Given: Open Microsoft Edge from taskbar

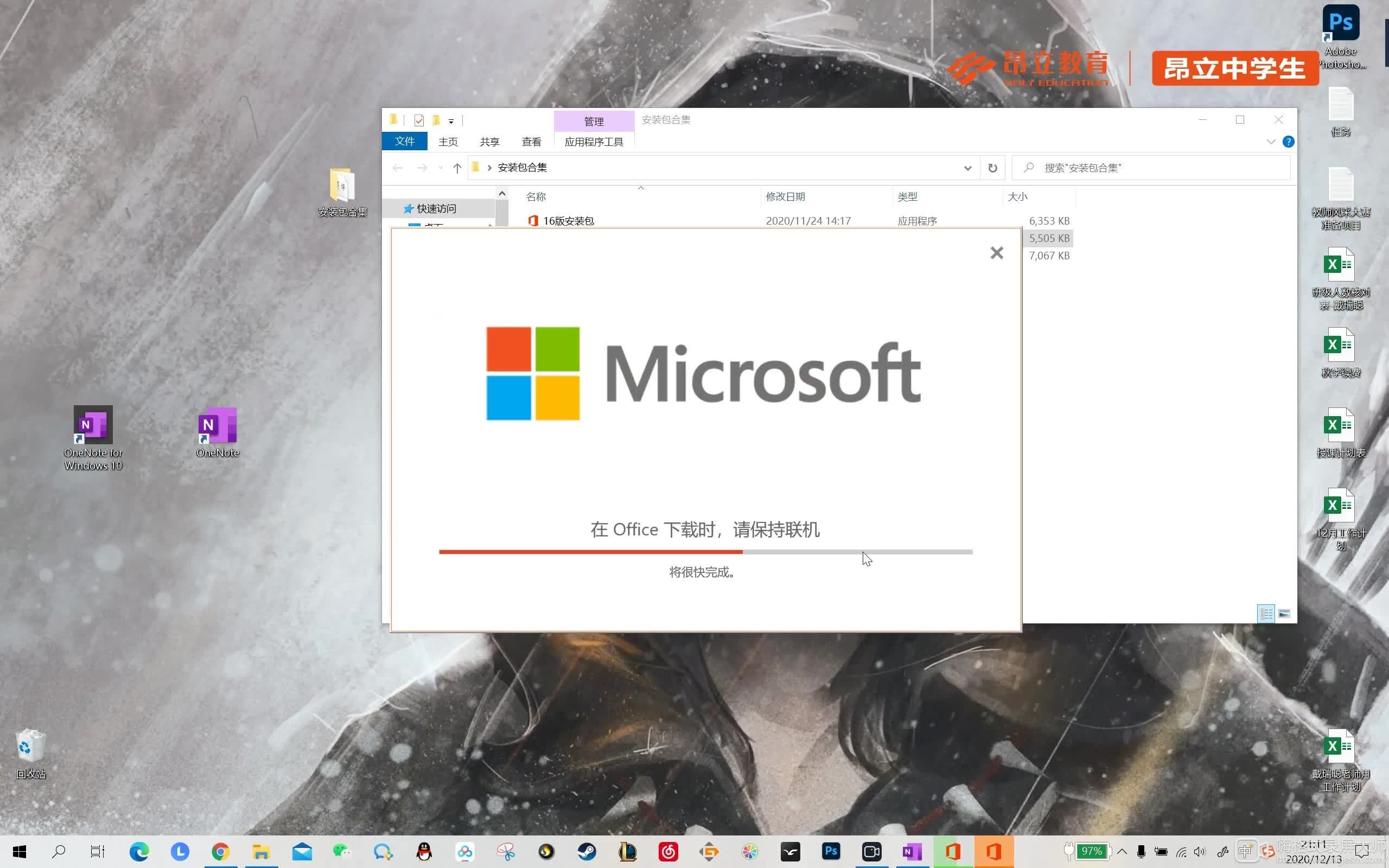Looking at the screenshot, I should [x=139, y=852].
